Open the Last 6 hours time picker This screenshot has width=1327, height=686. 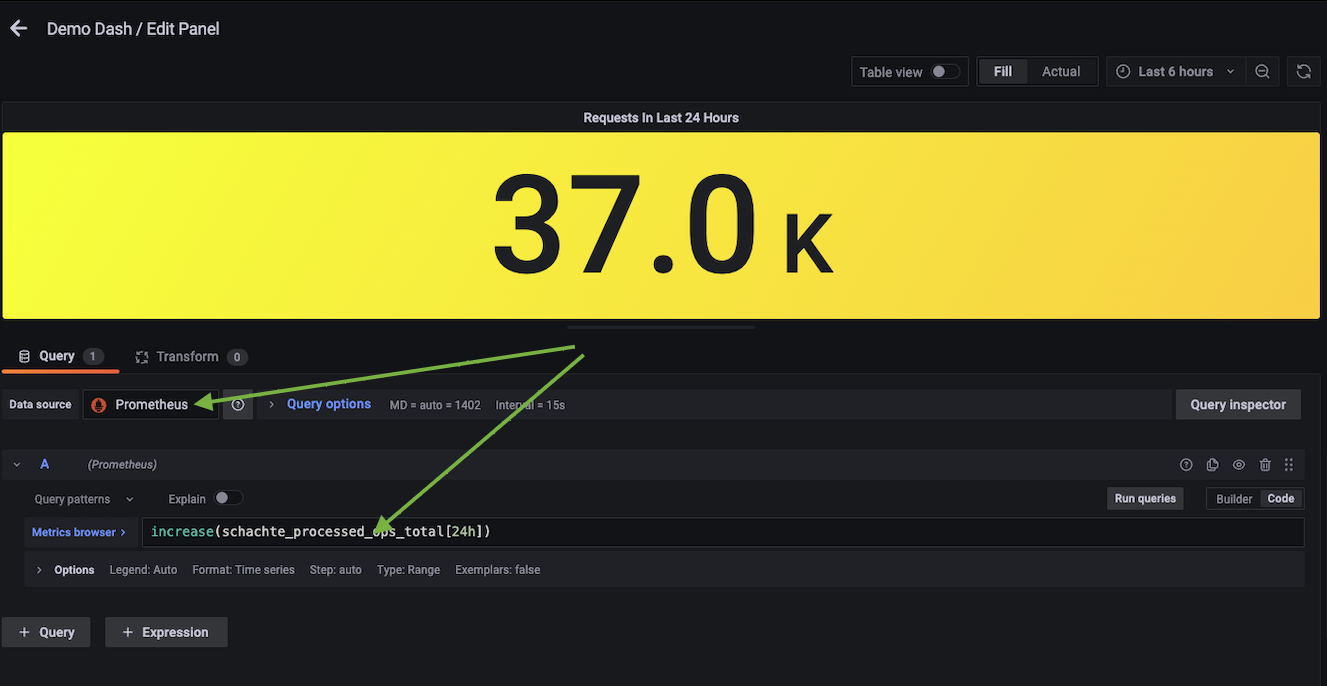pos(1175,72)
